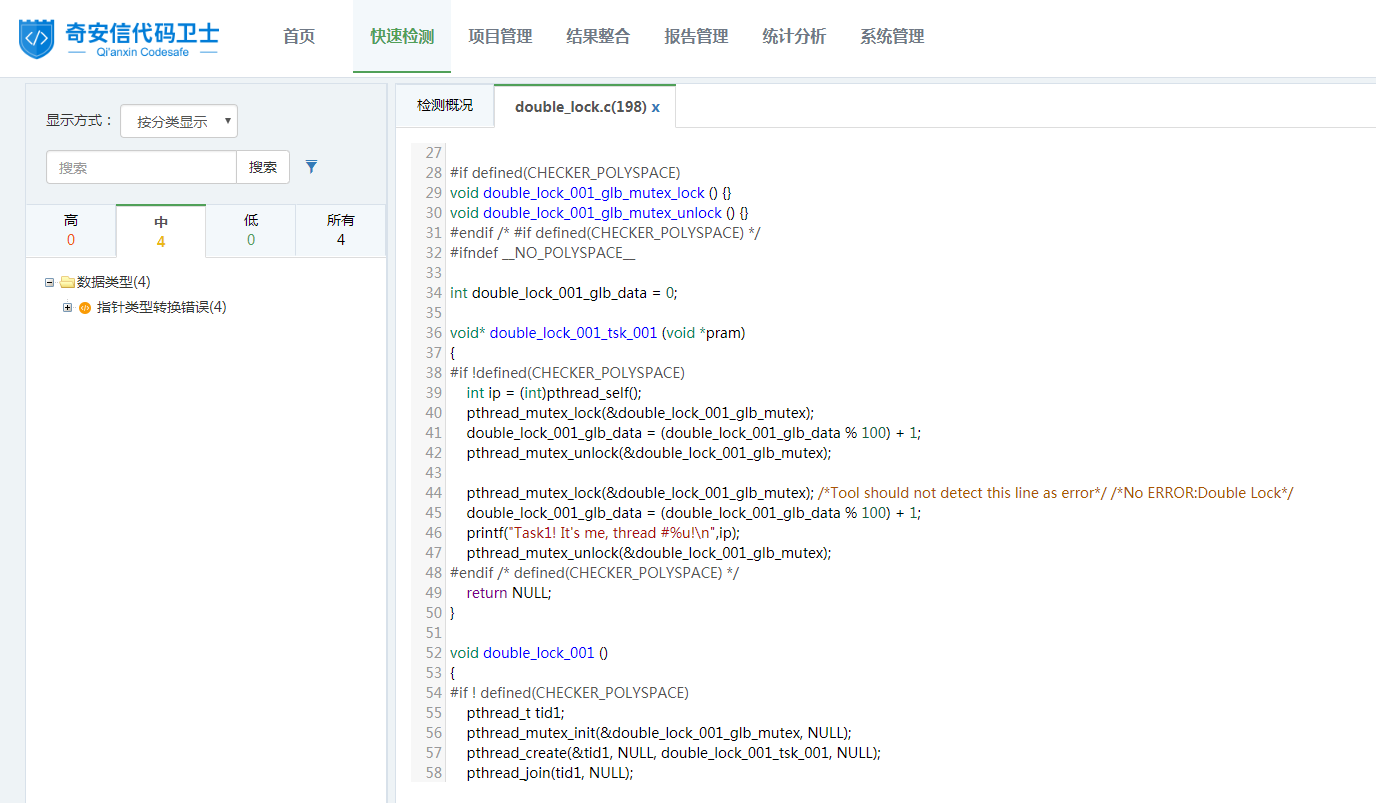1376x803 pixels.
Task: Open the 首页 menu
Action: coord(299,37)
